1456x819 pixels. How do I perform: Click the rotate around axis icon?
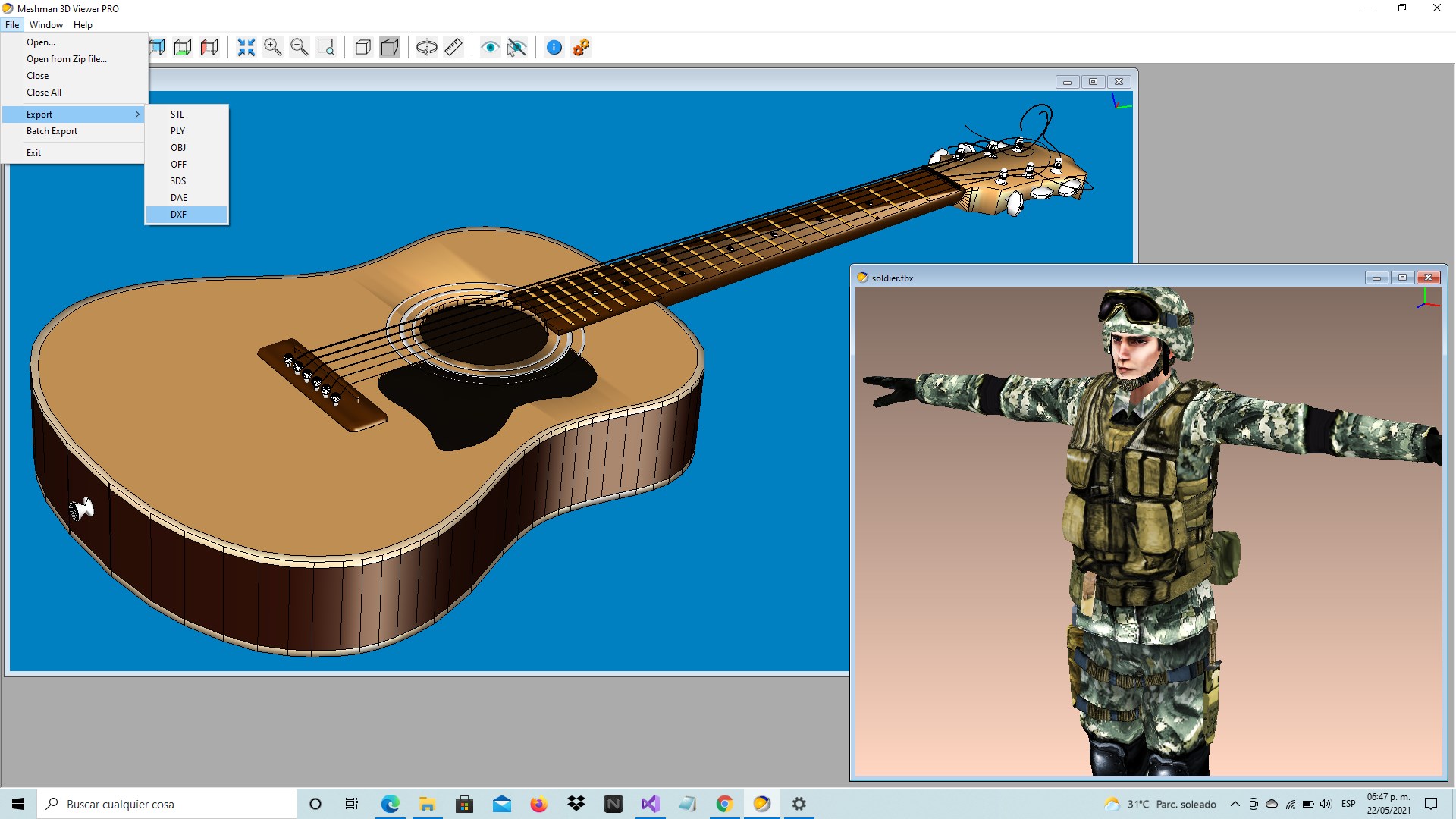coord(427,48)
